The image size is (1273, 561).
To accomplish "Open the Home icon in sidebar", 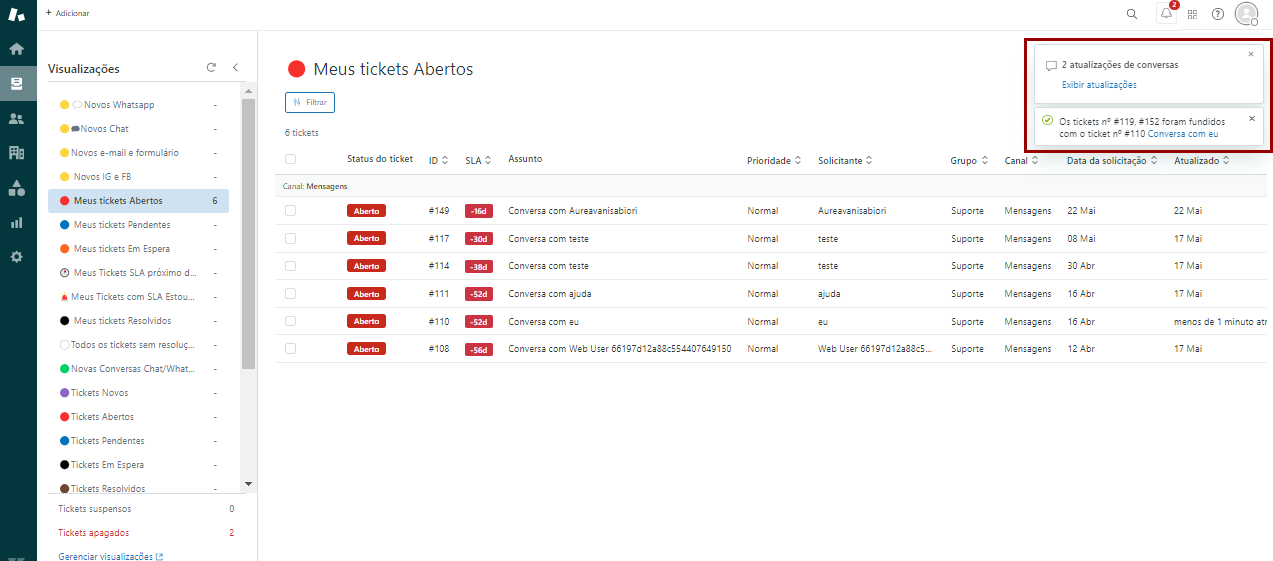I will coord(16,49).
